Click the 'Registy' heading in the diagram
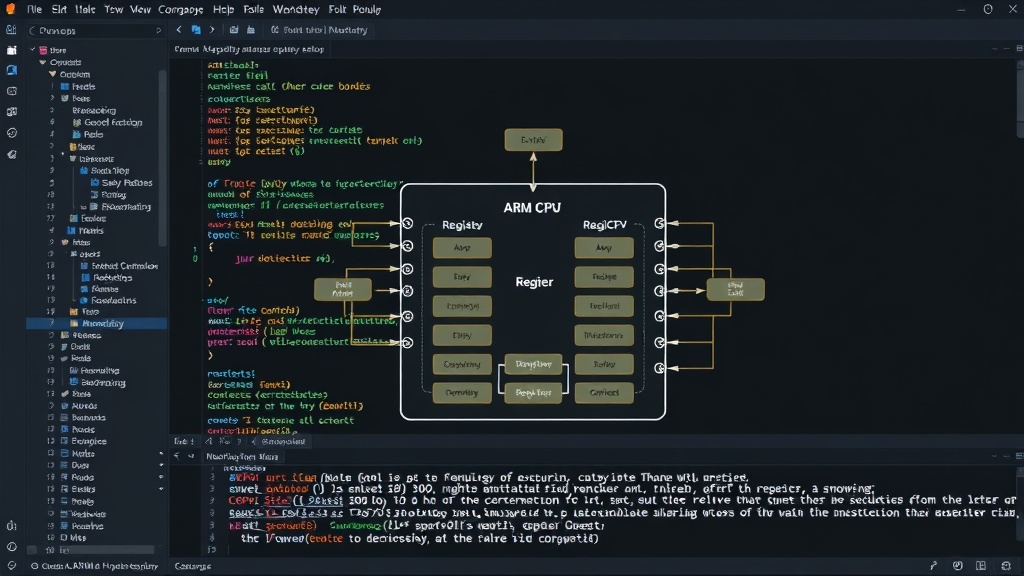1024x576 pixels. (x=462, y=225)
